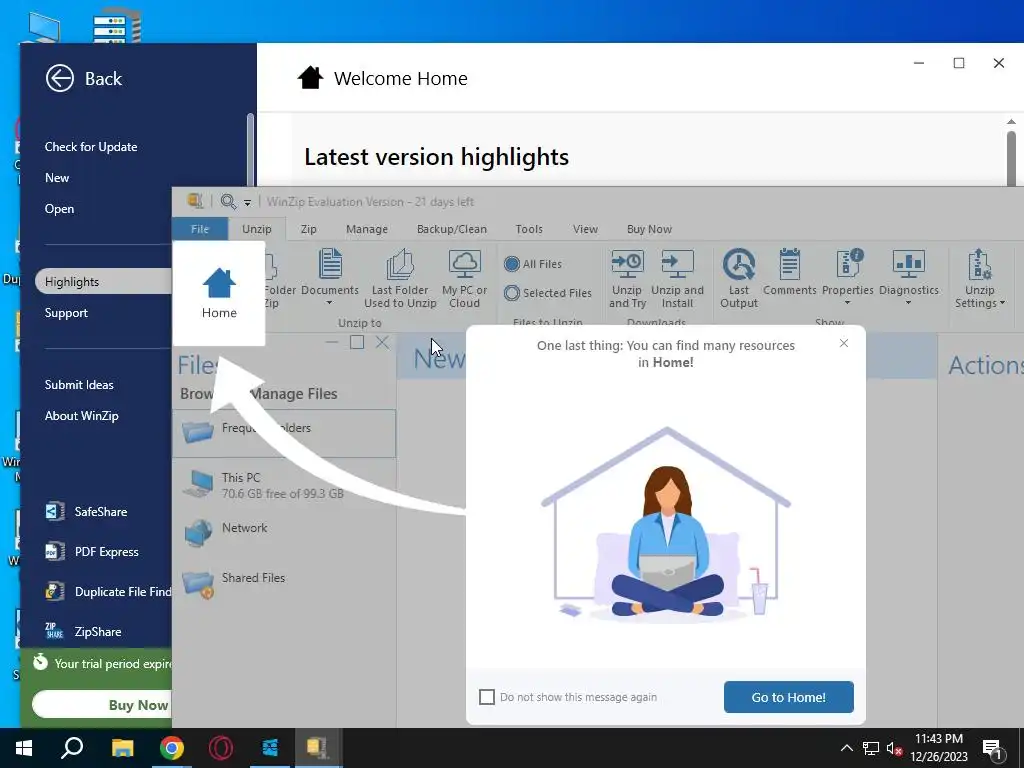Open the notification center icon
1024x768 pixels.
992,750
